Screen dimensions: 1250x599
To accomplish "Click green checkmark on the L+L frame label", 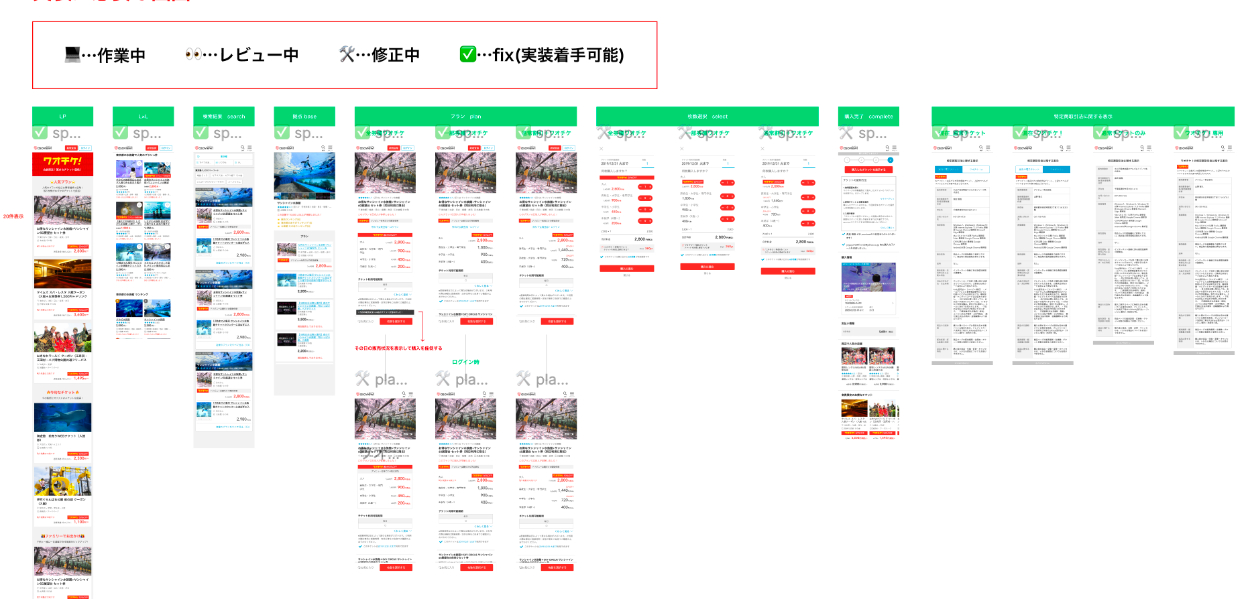I will pos(122,133).
